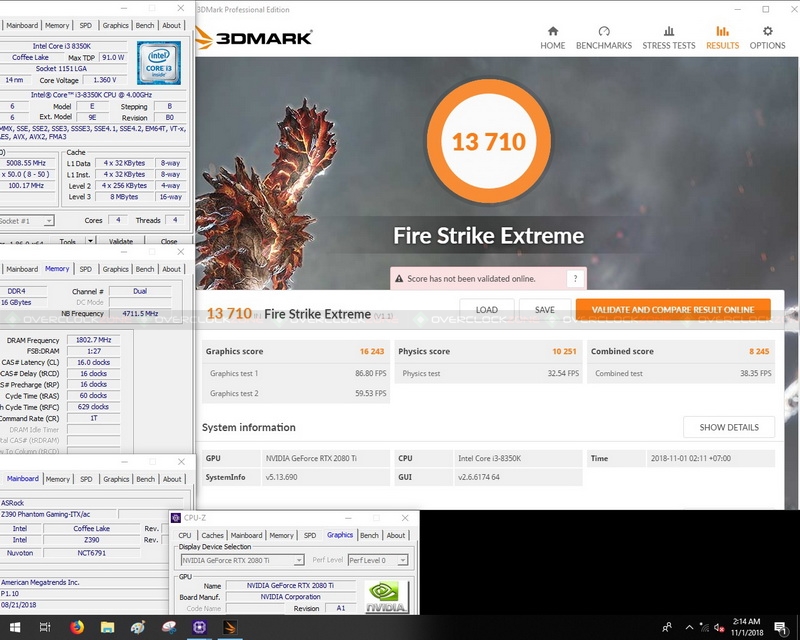The width and height of the screenshot is (800, 640).
Task: Click SHOW DETAILS for System information
Action: click(x=729, y=427)
